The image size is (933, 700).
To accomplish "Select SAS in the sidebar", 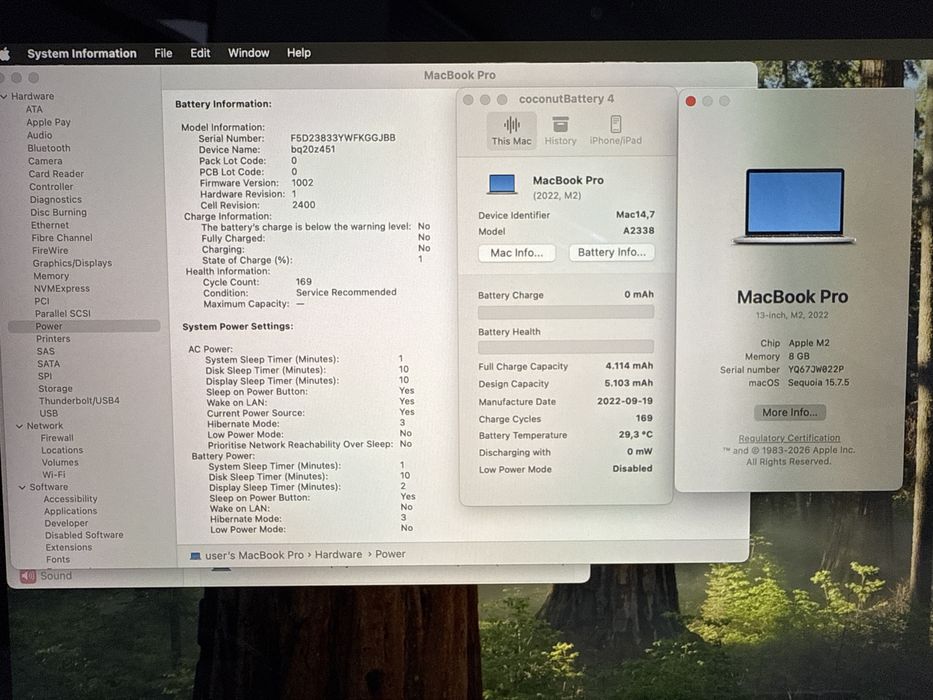I will [45, 352].
